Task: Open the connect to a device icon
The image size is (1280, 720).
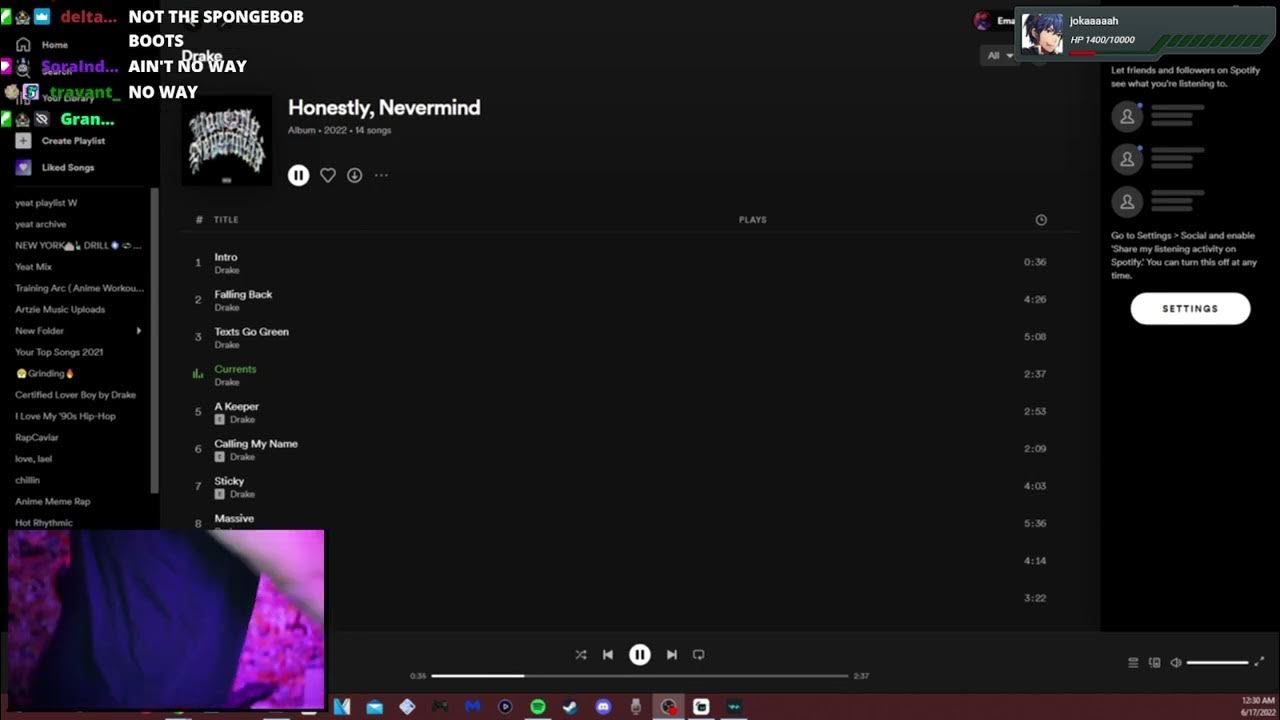Action: tap(1155, 662)
